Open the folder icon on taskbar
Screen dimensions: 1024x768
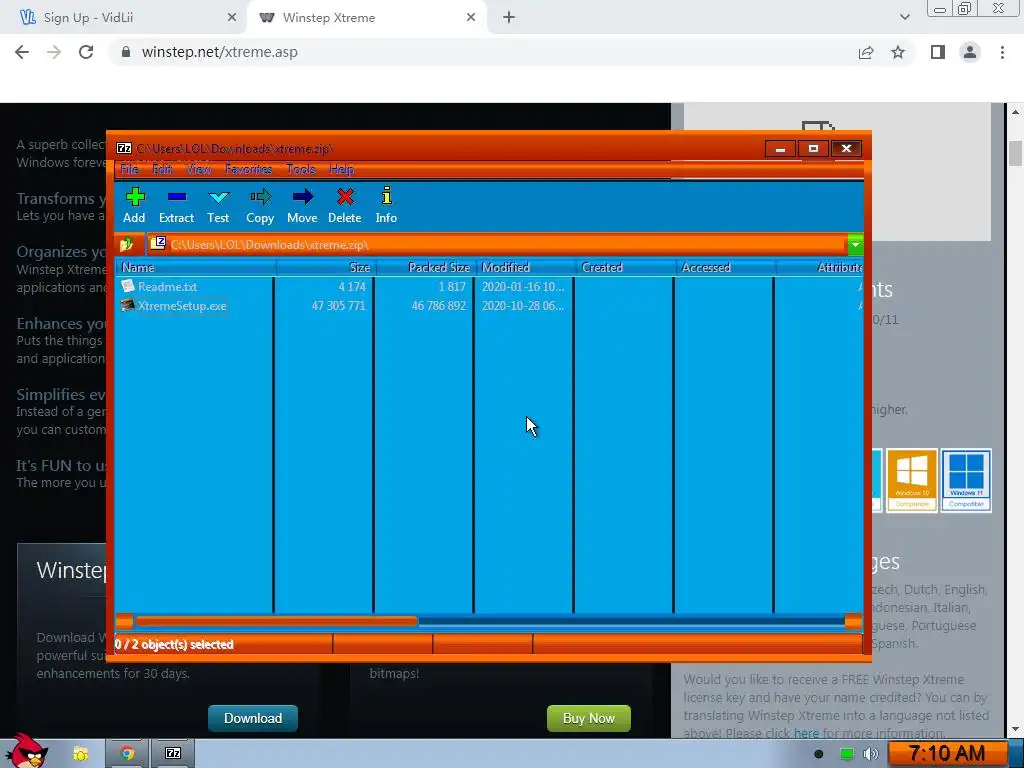point(80,754)
